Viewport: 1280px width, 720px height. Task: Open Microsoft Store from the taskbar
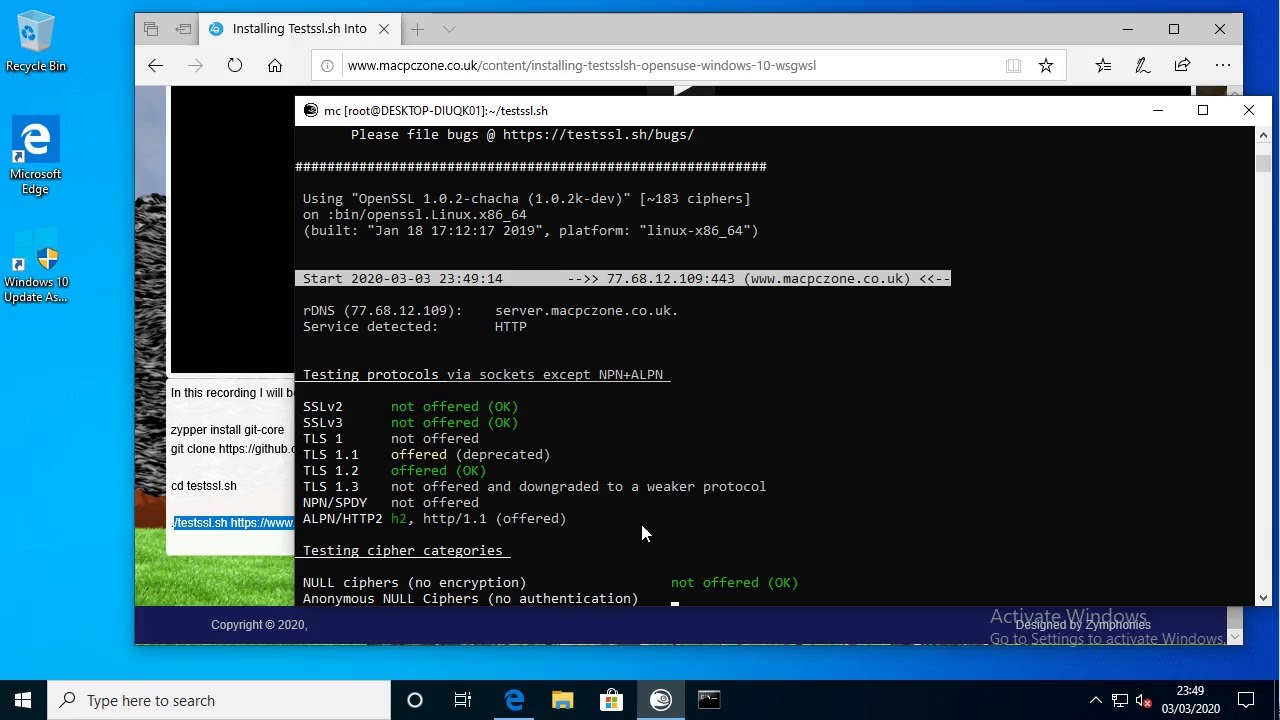coord(611,700)
